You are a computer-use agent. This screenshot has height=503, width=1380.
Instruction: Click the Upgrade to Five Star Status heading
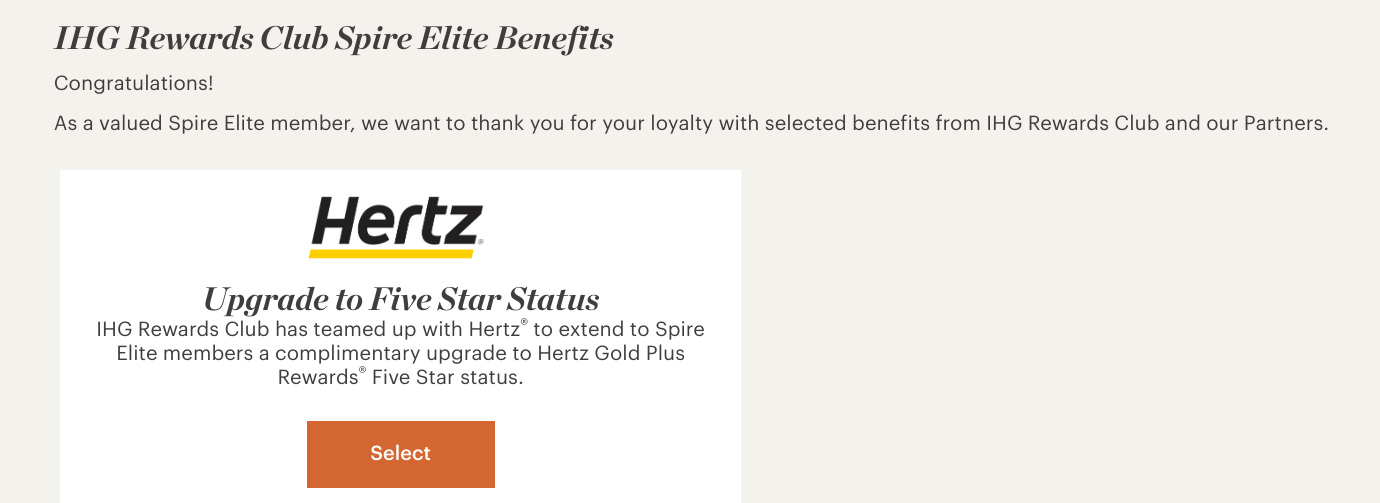[401, 298]
